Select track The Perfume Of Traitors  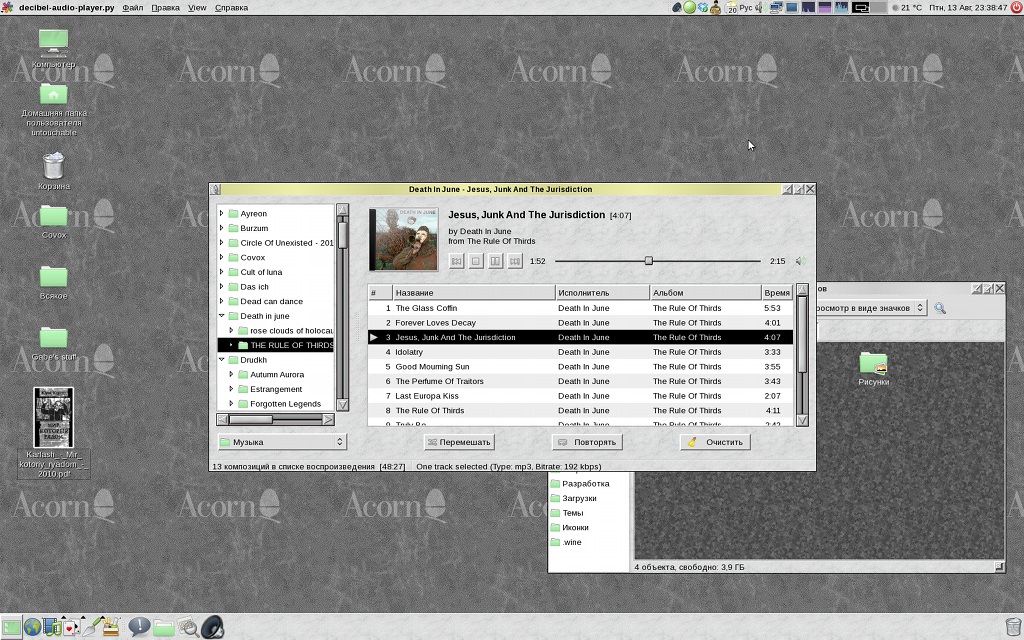(x=581, y=381)
